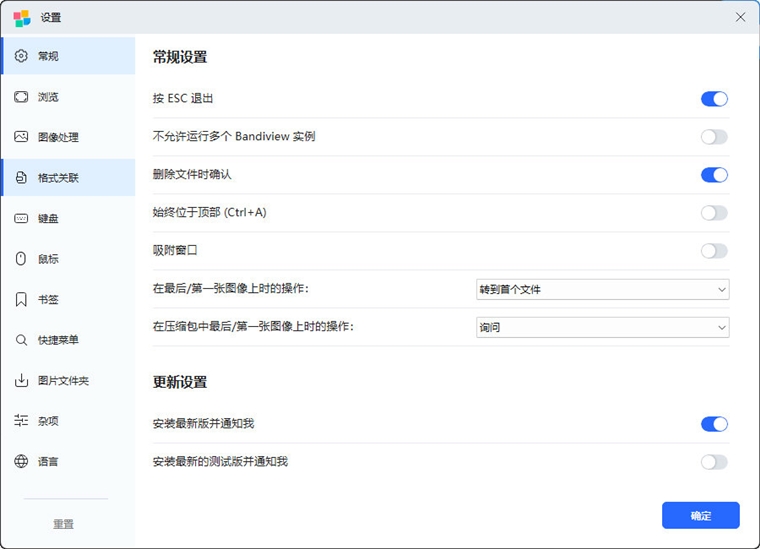Click the 键盘 keyboard icon
Image resolution: width=760 pixels, height=549 pixels.
(21, 218)
